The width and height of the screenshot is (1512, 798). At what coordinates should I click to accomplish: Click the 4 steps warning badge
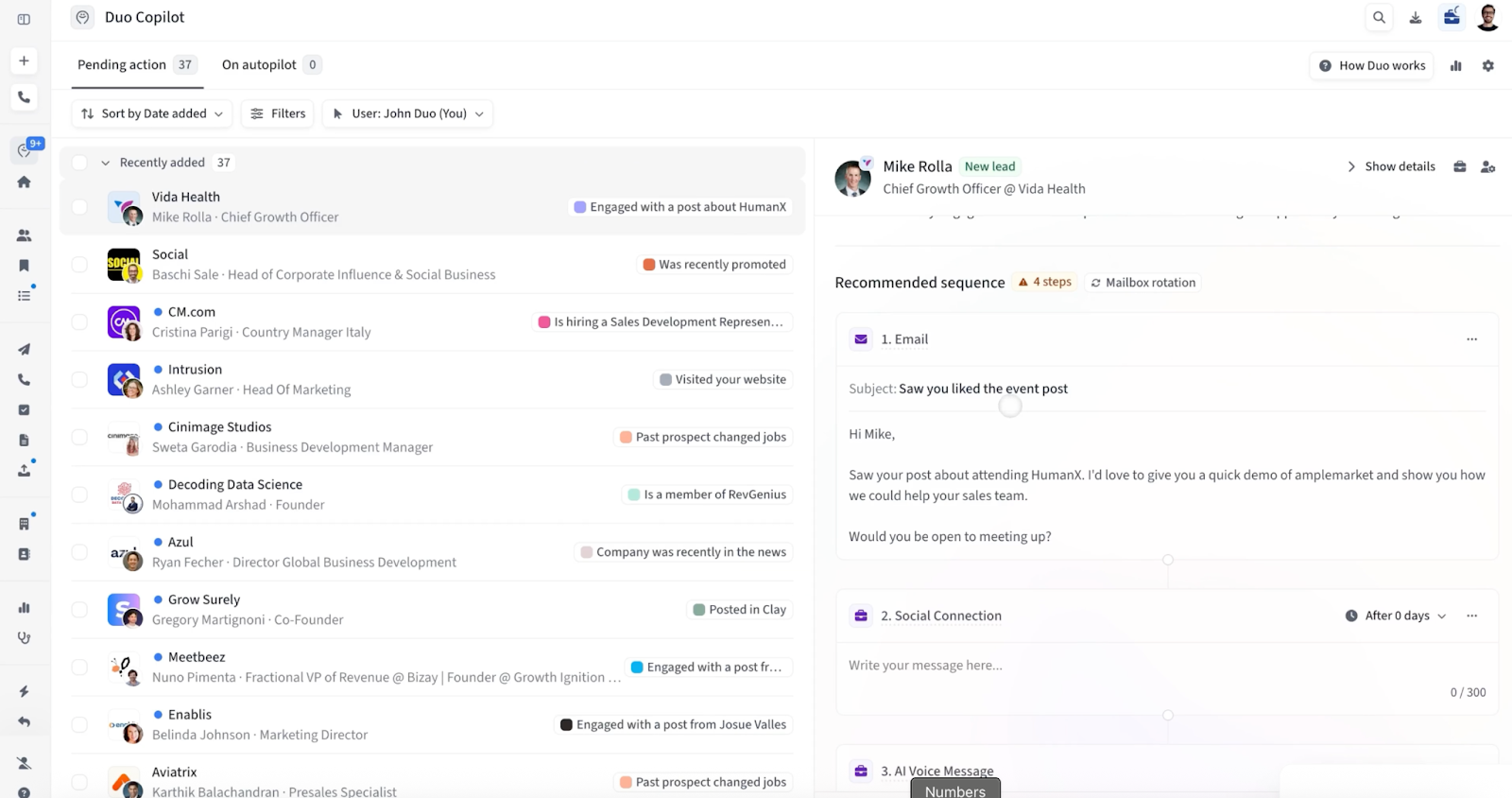point(1044,282)
